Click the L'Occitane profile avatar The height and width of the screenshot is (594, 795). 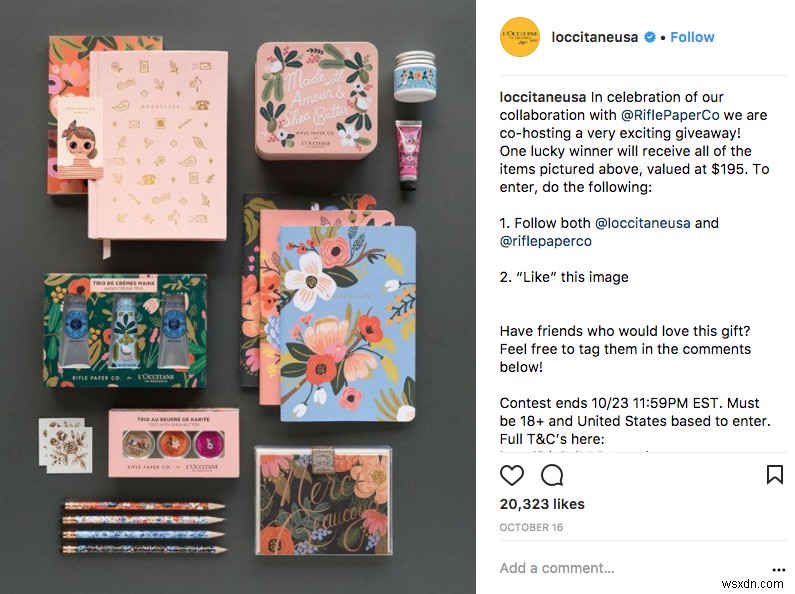tap(520, 37)
